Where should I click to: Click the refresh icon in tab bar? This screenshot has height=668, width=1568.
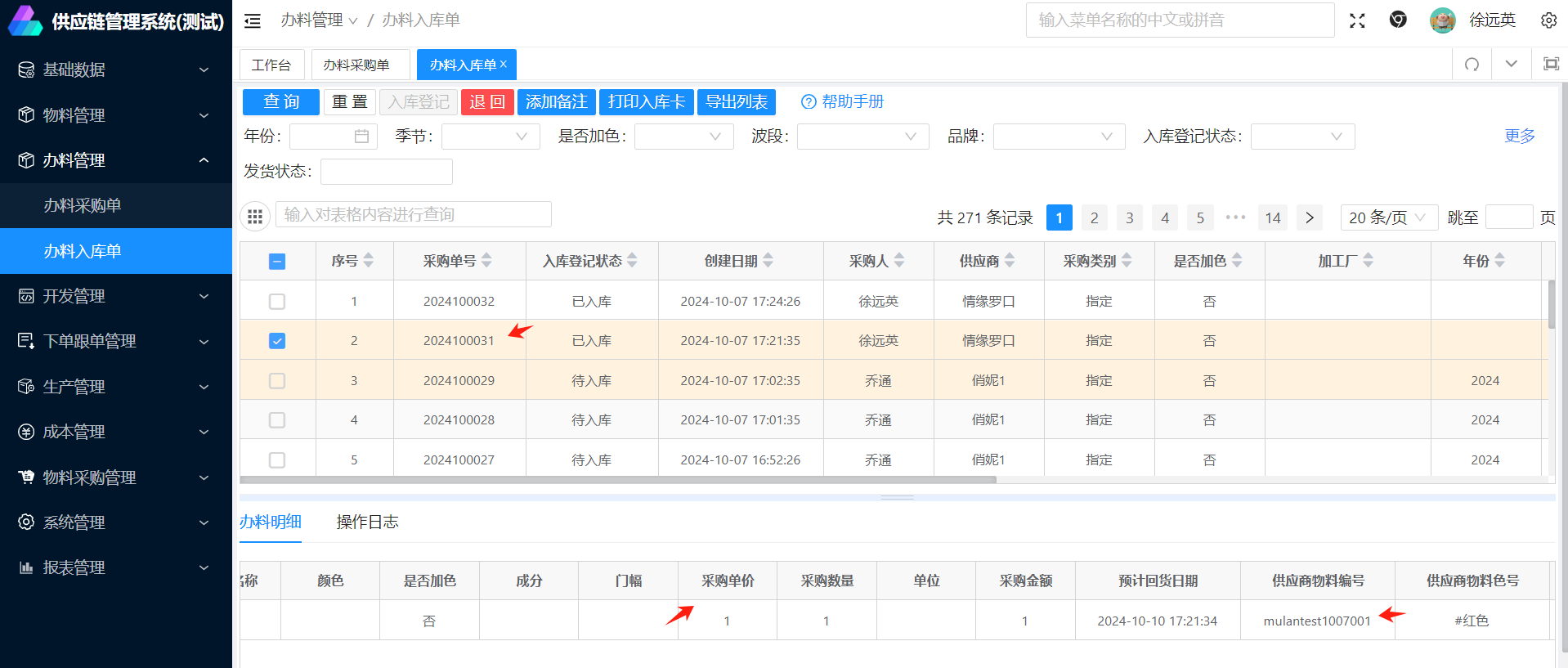pos(1472,65)
